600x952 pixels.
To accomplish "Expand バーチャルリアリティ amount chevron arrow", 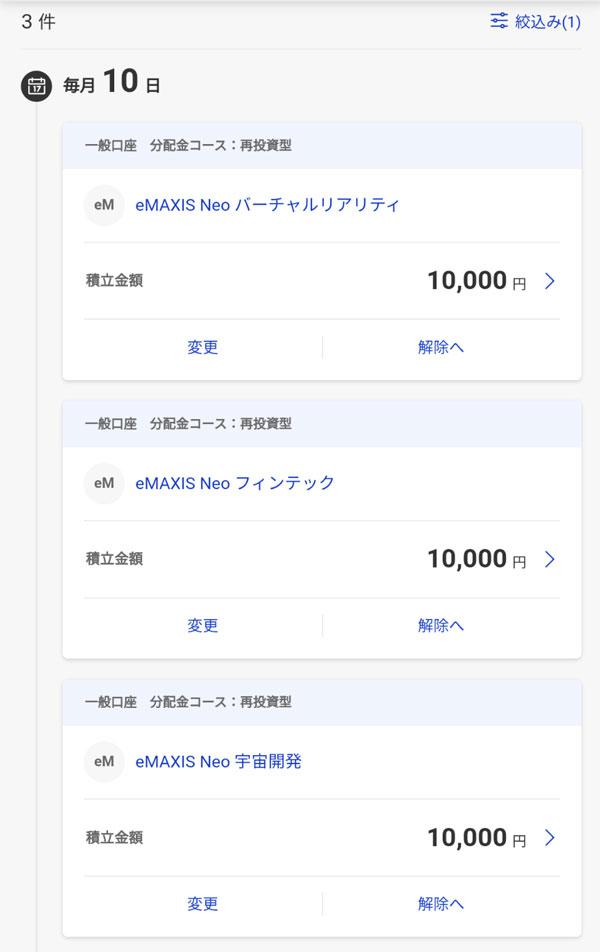I will 549,282.
